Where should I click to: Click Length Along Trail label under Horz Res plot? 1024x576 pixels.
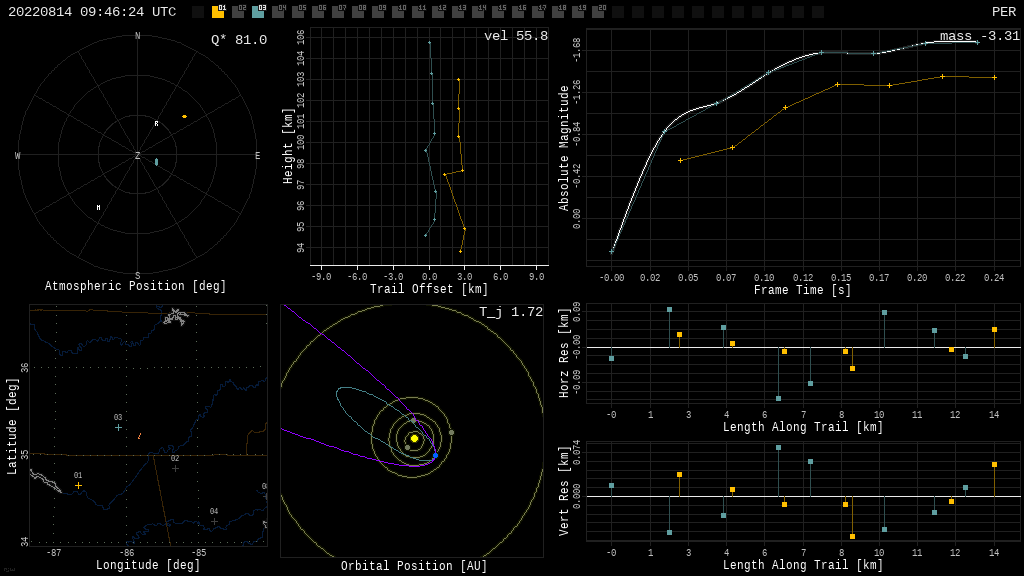(x=803, y=427)
